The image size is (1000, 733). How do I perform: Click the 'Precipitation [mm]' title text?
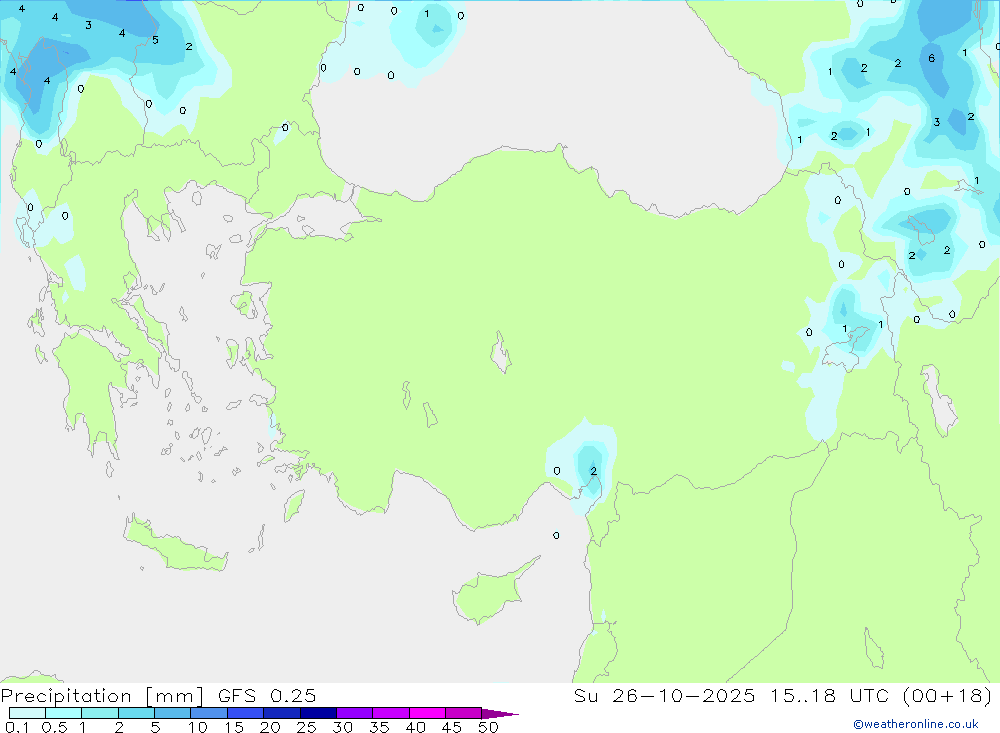click(x=103, y=696)
